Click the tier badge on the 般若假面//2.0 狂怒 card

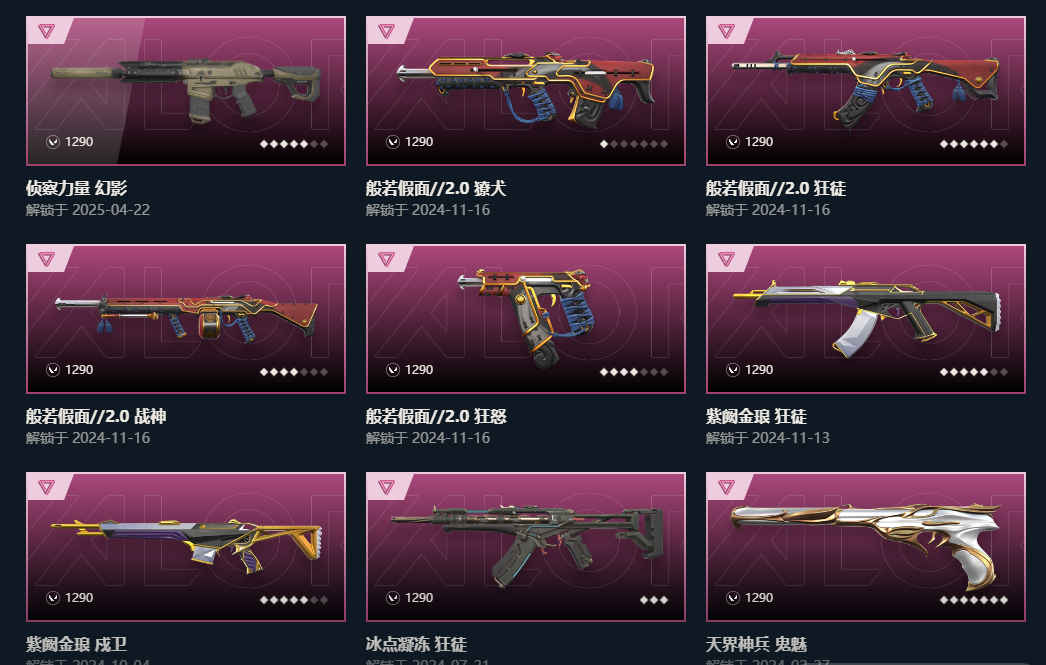click(x=386, y=259)
